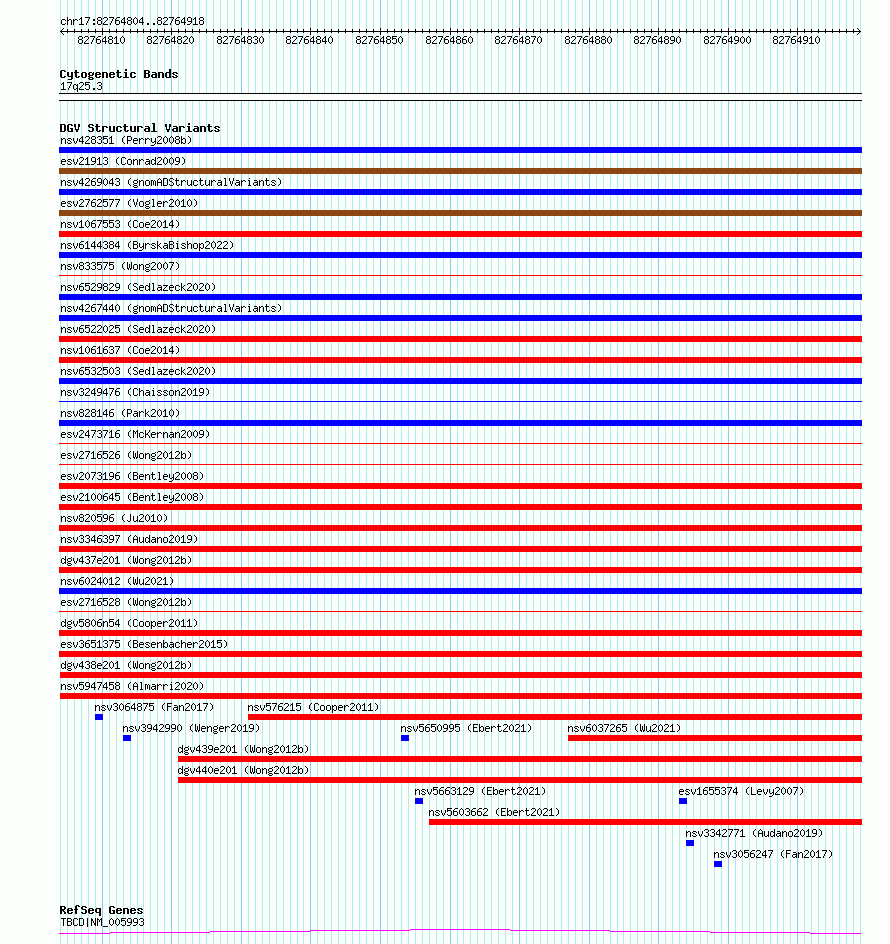Click dgv439e201 (Wong2012b) label
Image resolution: width=890 pixels, height=944 pixels.
(243, 750)
